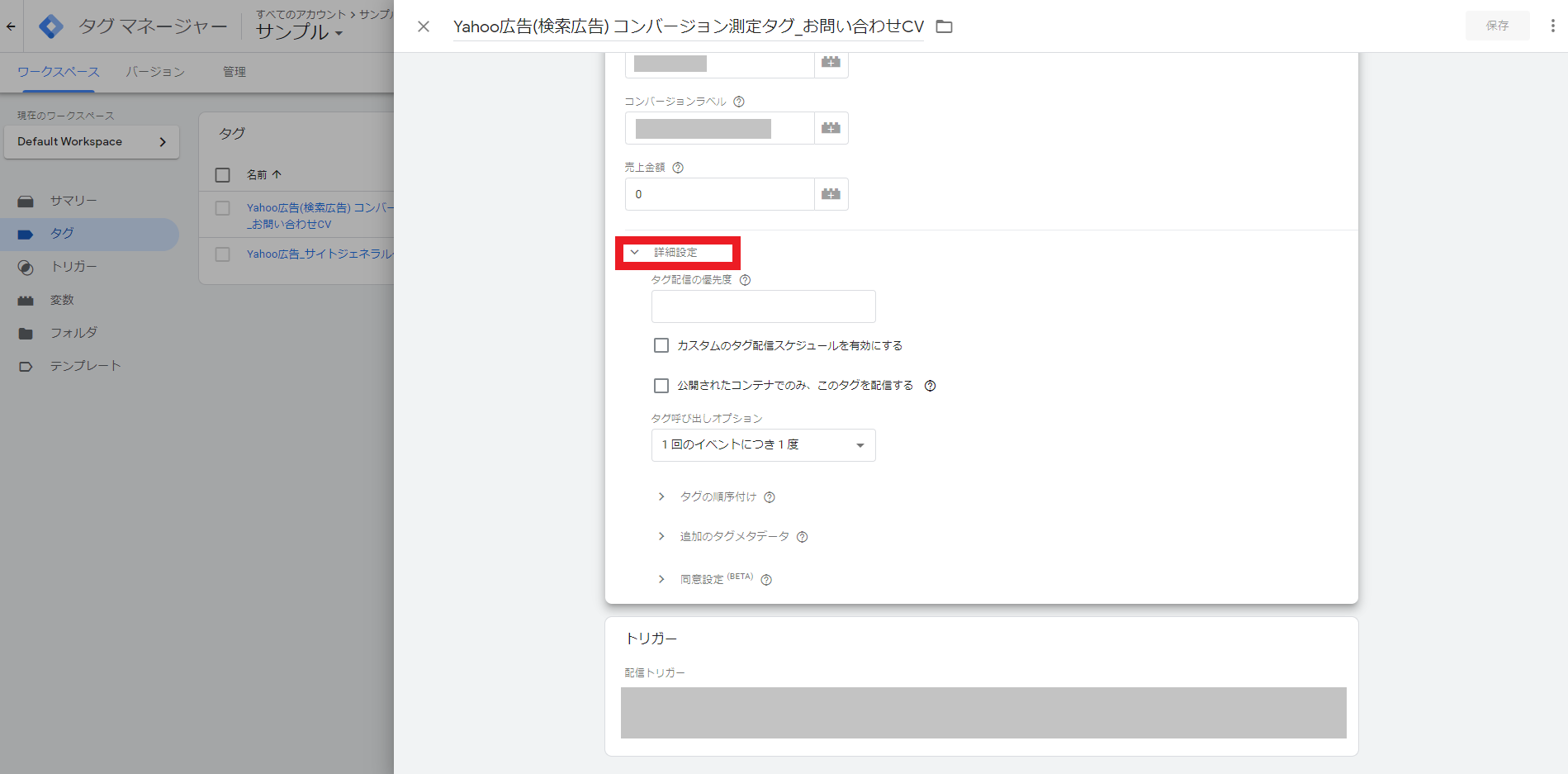Open help for 公開されたコンテナ option
The width and height of the screenshot is (1568, 774).
[930, 386]
